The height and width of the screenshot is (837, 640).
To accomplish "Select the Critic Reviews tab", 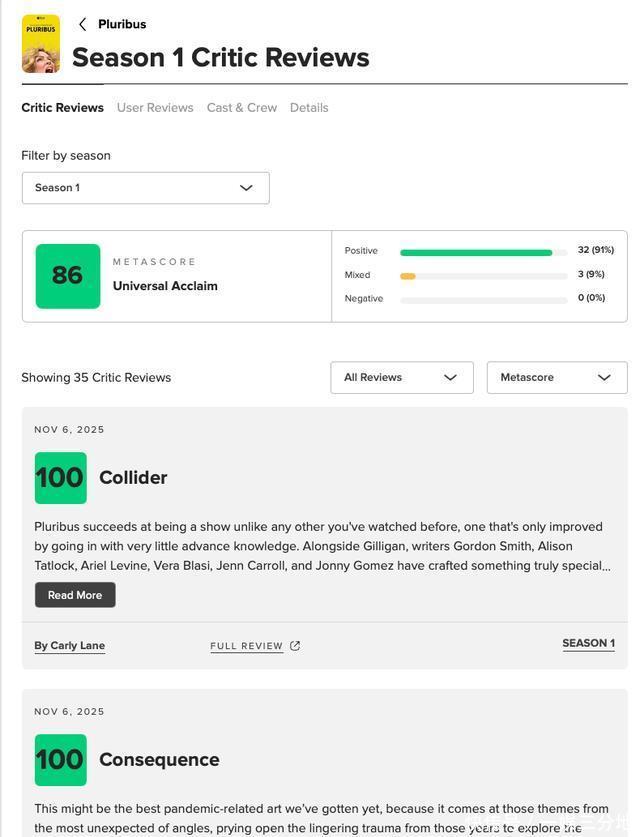I will [x=62, y=108].
